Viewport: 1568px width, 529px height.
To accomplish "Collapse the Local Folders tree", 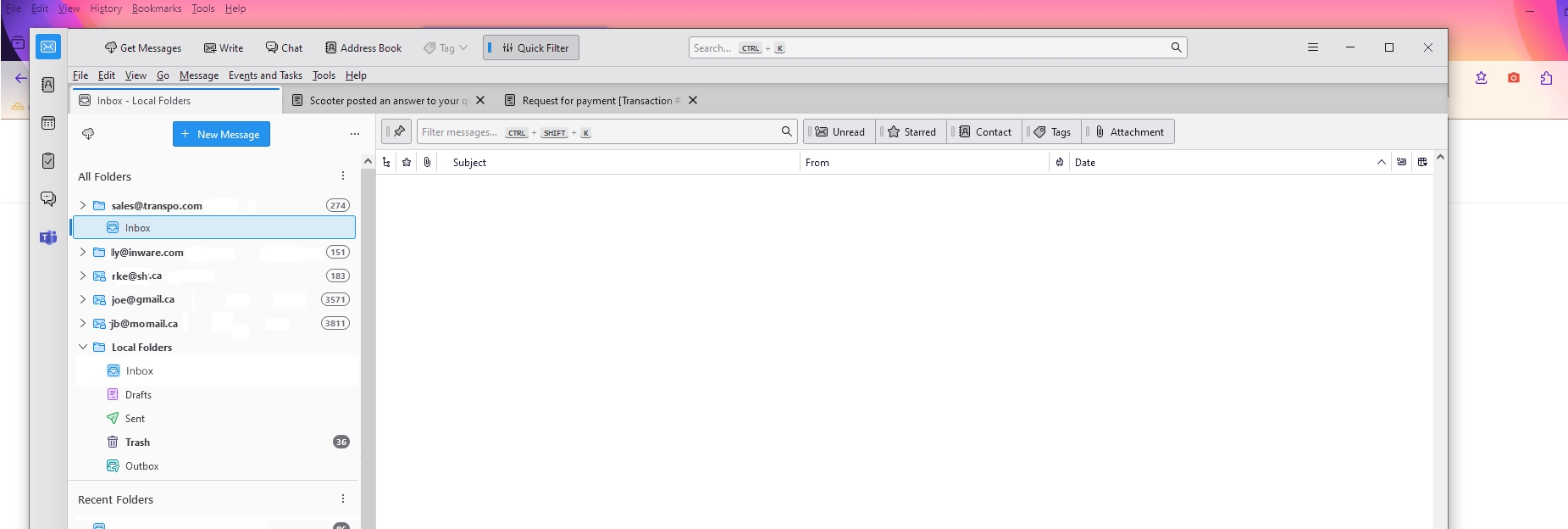I will pyautogui.click(x=83, y=347).
